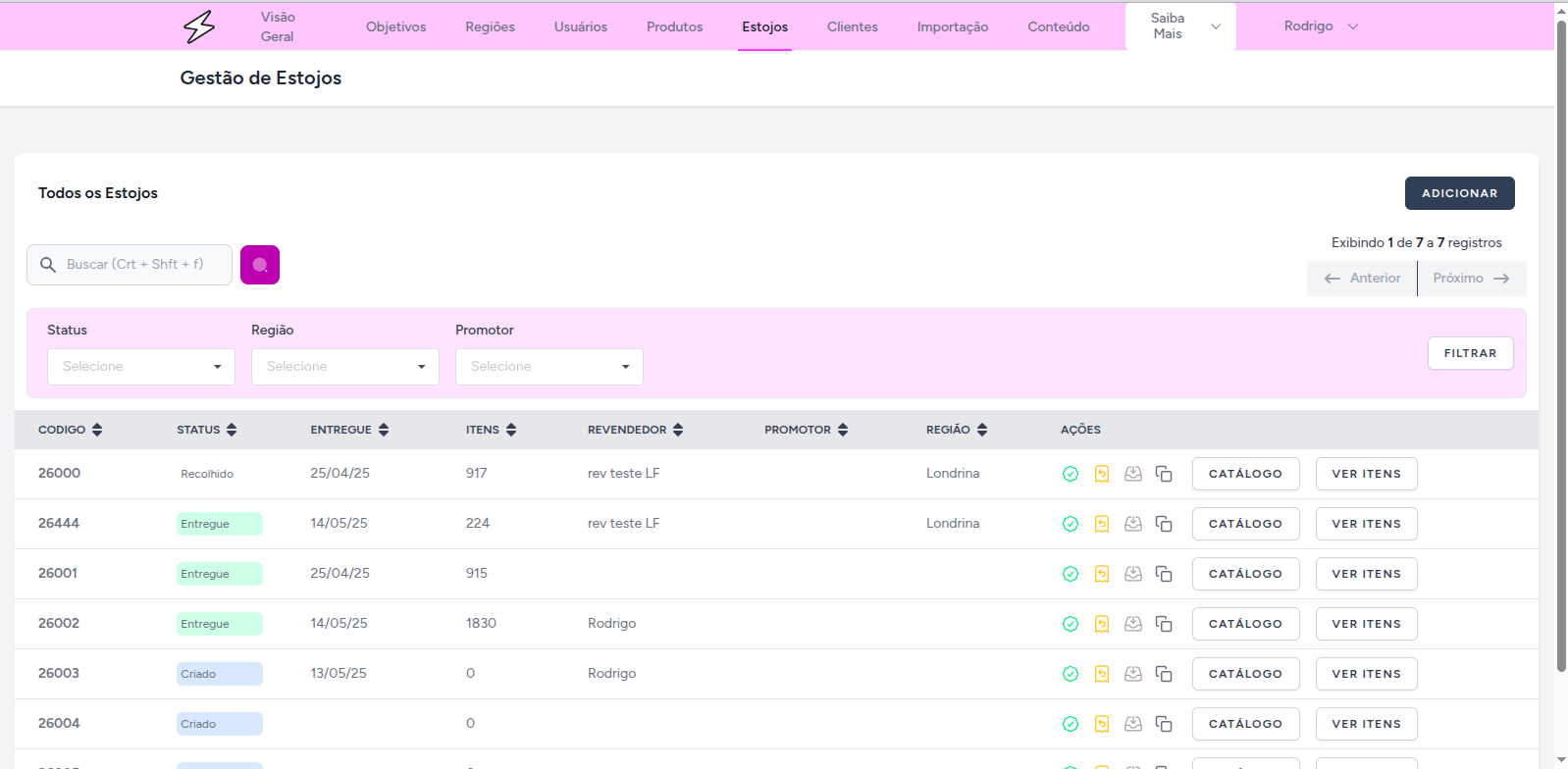
Task: Click the ADICIONAR button
Action: coord(1460,193)
